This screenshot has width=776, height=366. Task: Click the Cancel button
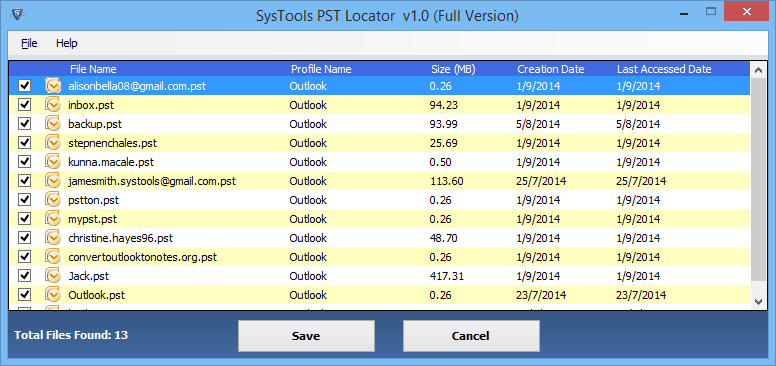(x=471, y=336)
